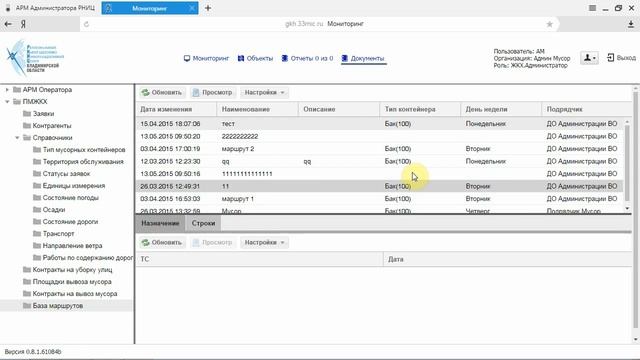Screen dimensions: 640x360
Task: Select the row named 2222222222
Action: (379, 136)
